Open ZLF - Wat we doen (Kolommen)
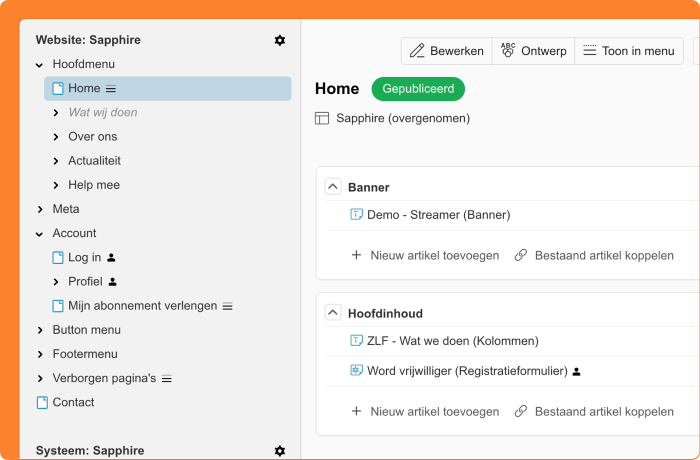Image resolution: width=700 pixels, height=460 pixels. (x=453, y=341)
